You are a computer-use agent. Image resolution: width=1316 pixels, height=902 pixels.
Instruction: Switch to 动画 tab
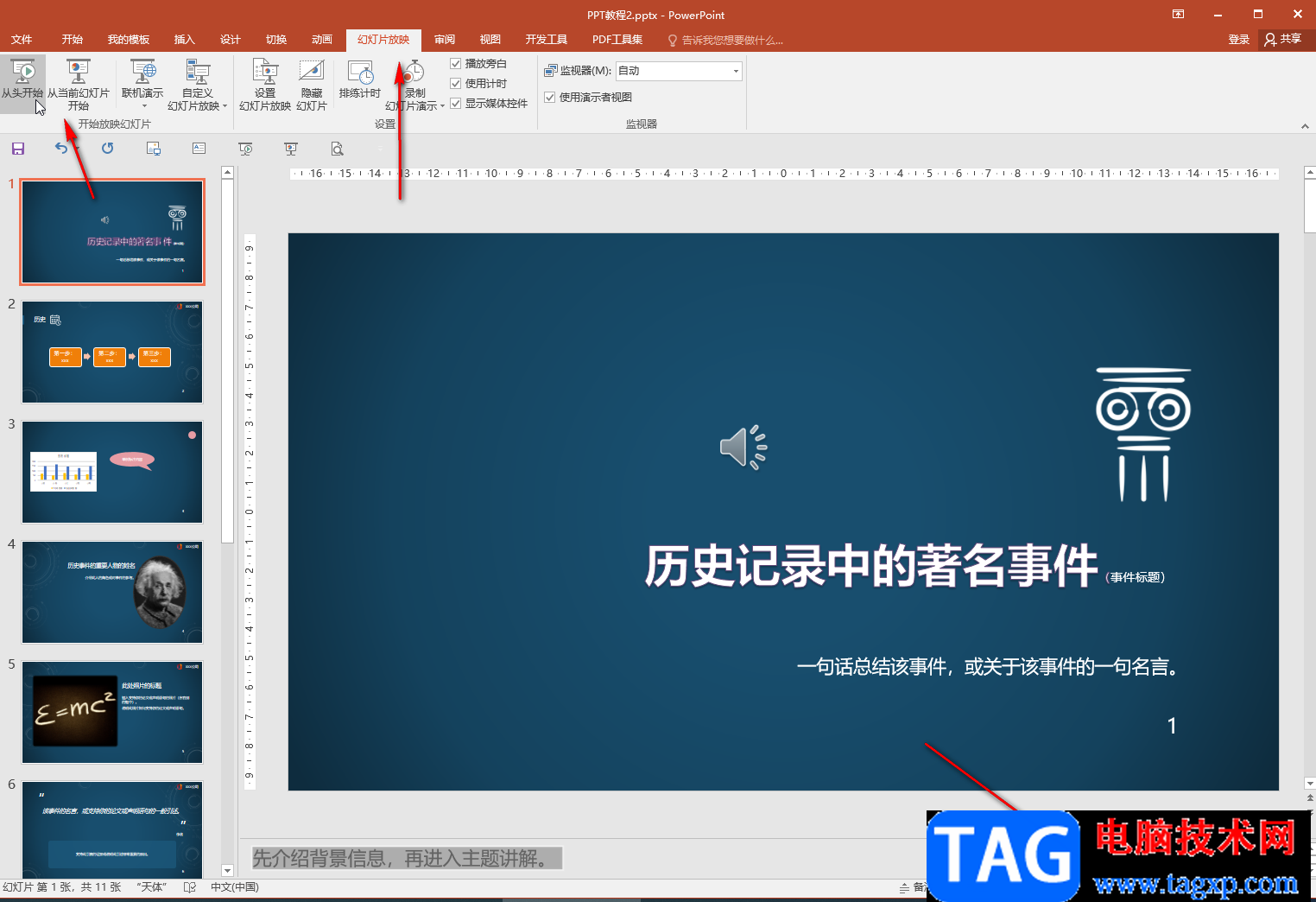(x=322, y=40)
